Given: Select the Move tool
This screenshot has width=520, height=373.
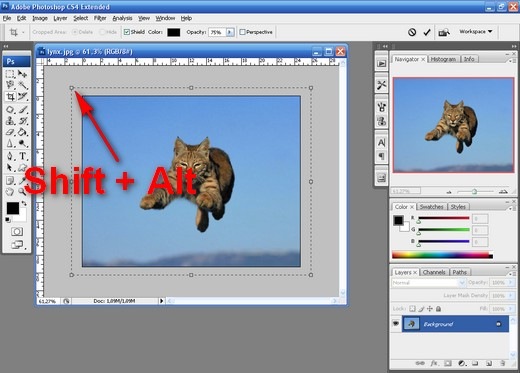Looking at the screenshot, I should tap(22, 74).
